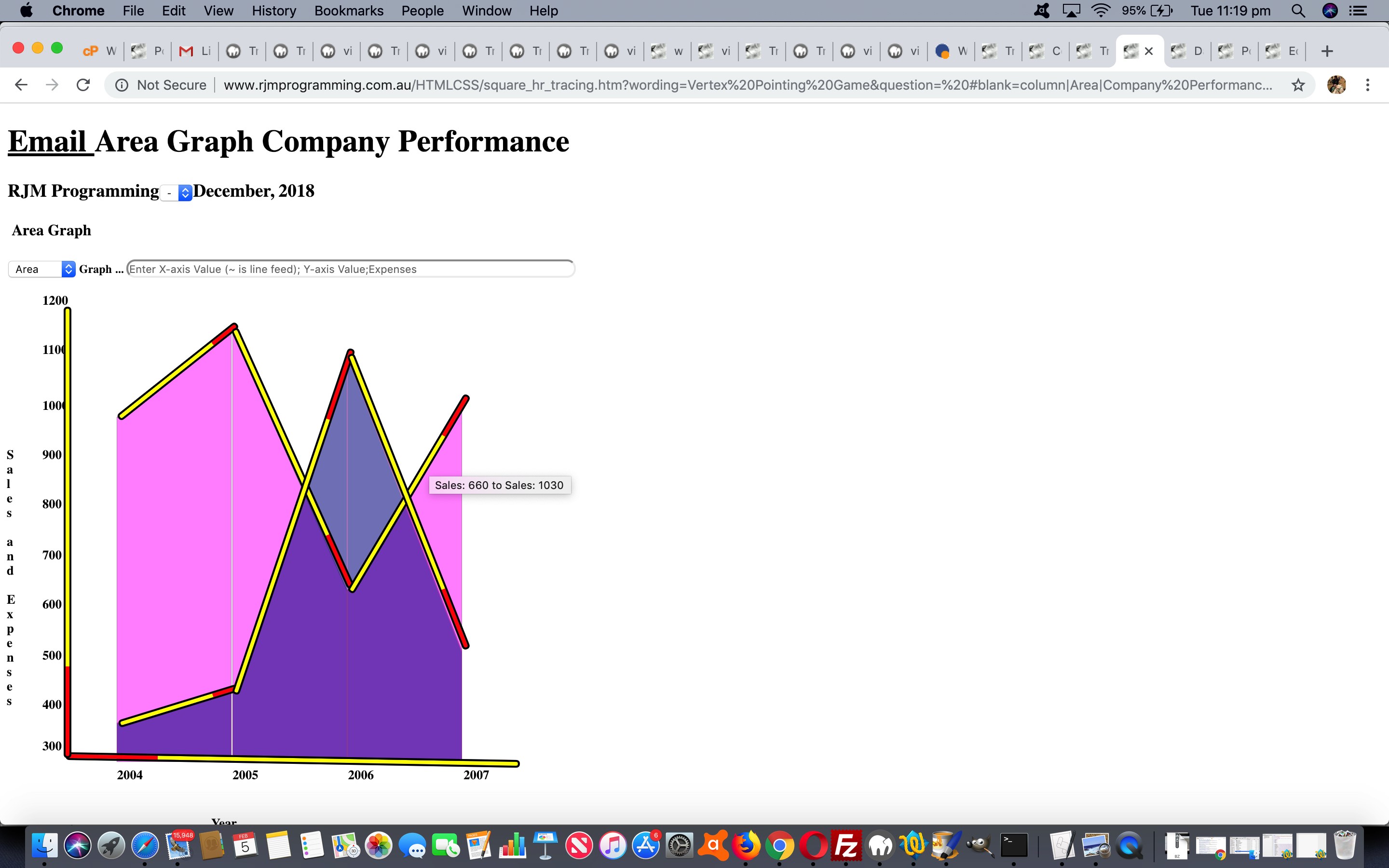Open Numbers chart icon in Dock
Image resolution: width=1389 pixels, height=868 pixels.
512,845
